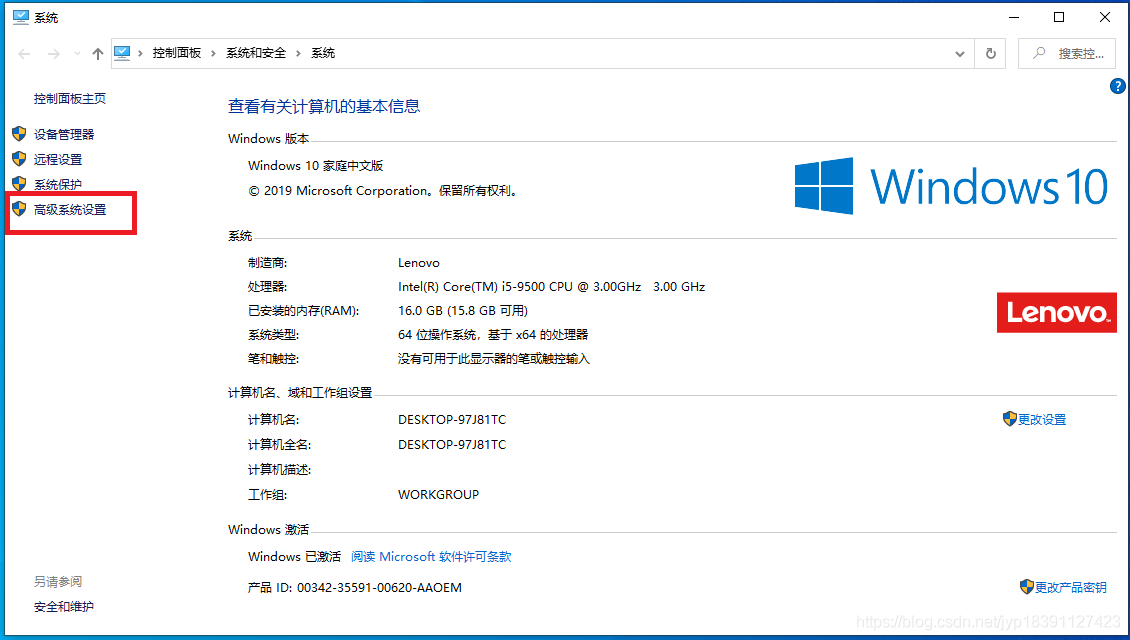Close the 系统 window

1105,17
